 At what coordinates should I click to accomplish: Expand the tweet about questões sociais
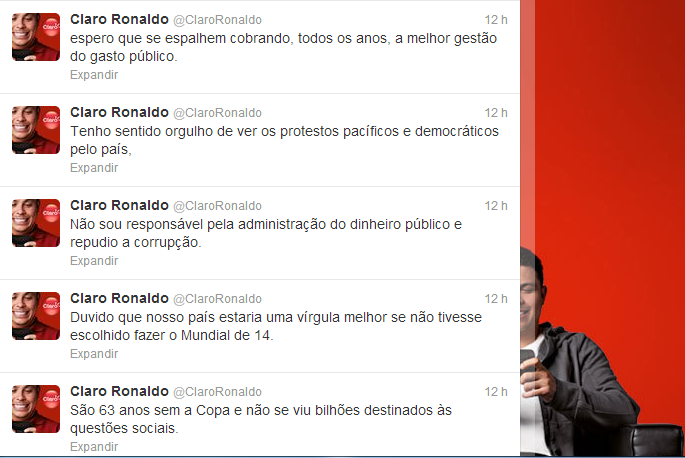point(94,447)
